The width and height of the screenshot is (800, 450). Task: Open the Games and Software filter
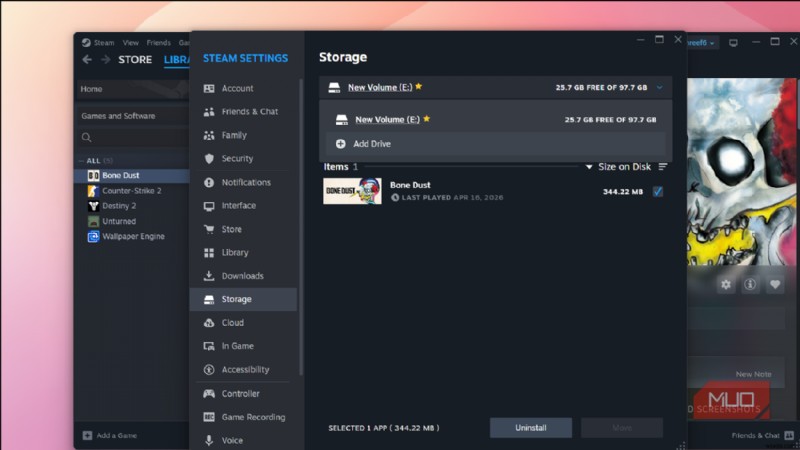tap(133, 116)
